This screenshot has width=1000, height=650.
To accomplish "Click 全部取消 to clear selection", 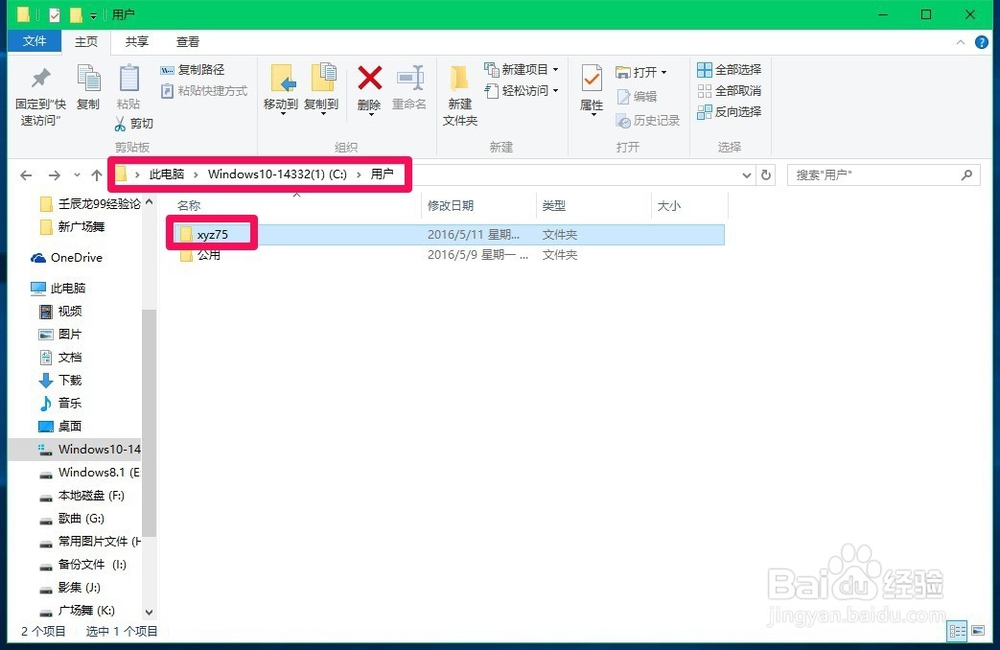I will tap(730, 90).
